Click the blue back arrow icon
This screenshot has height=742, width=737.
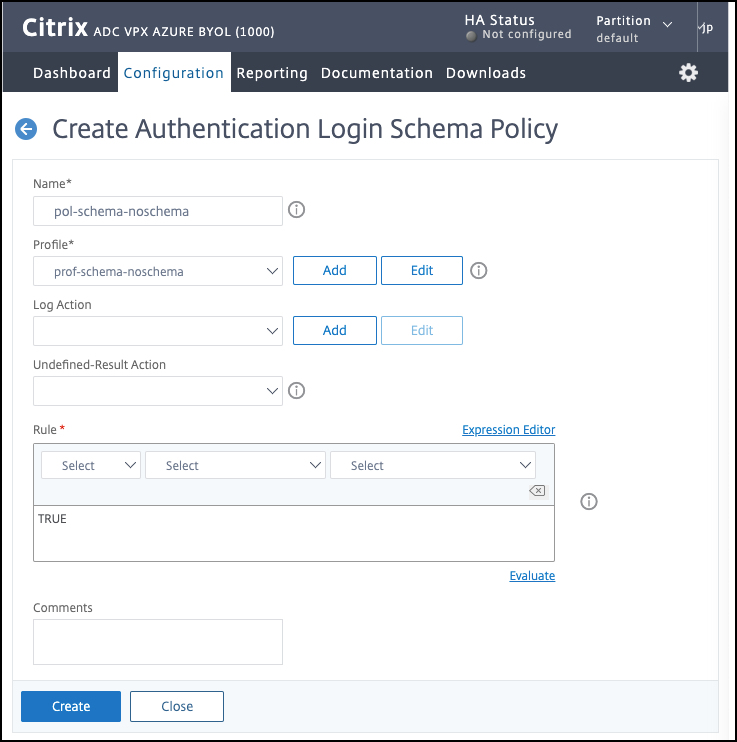coord(26,129)
